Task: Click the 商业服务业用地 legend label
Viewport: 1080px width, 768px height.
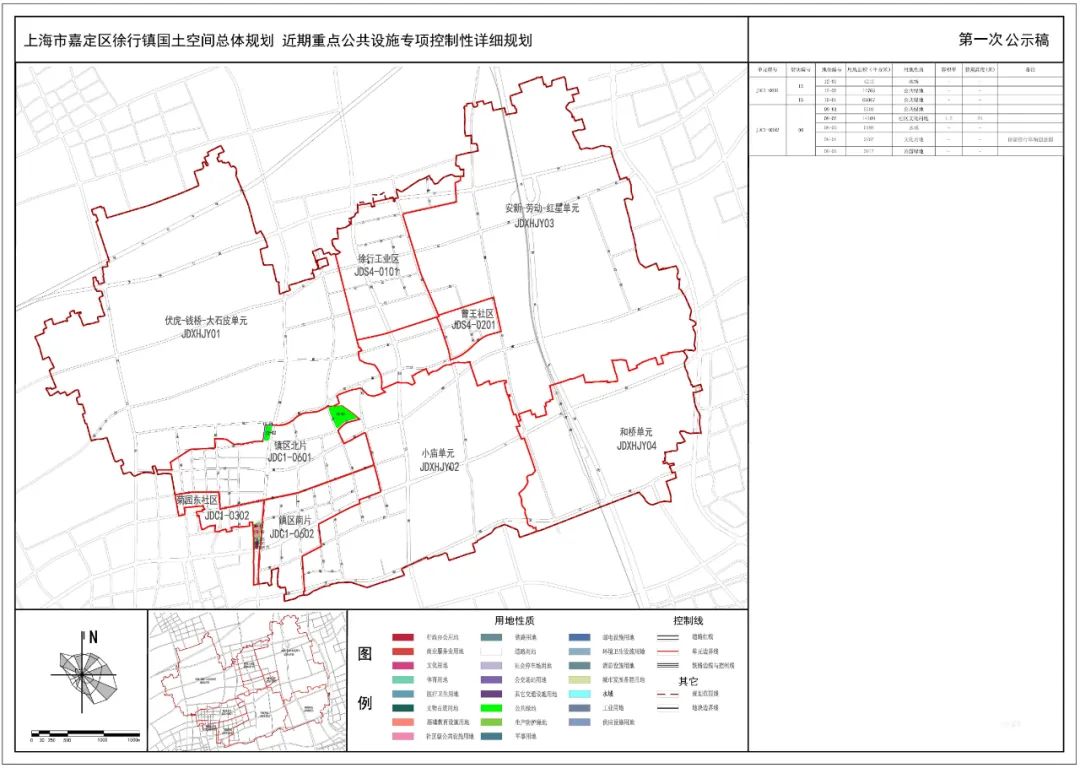Action: click(445, 652)
